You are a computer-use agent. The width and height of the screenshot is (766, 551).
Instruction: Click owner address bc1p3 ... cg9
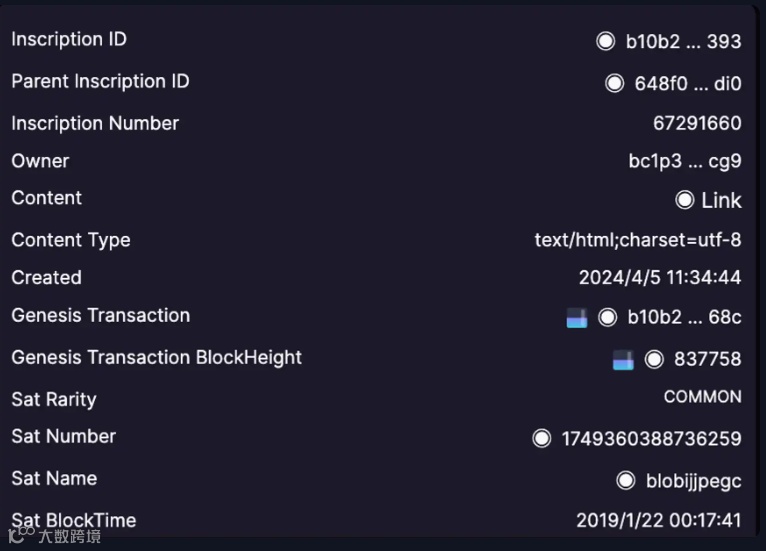click(685, 161)
